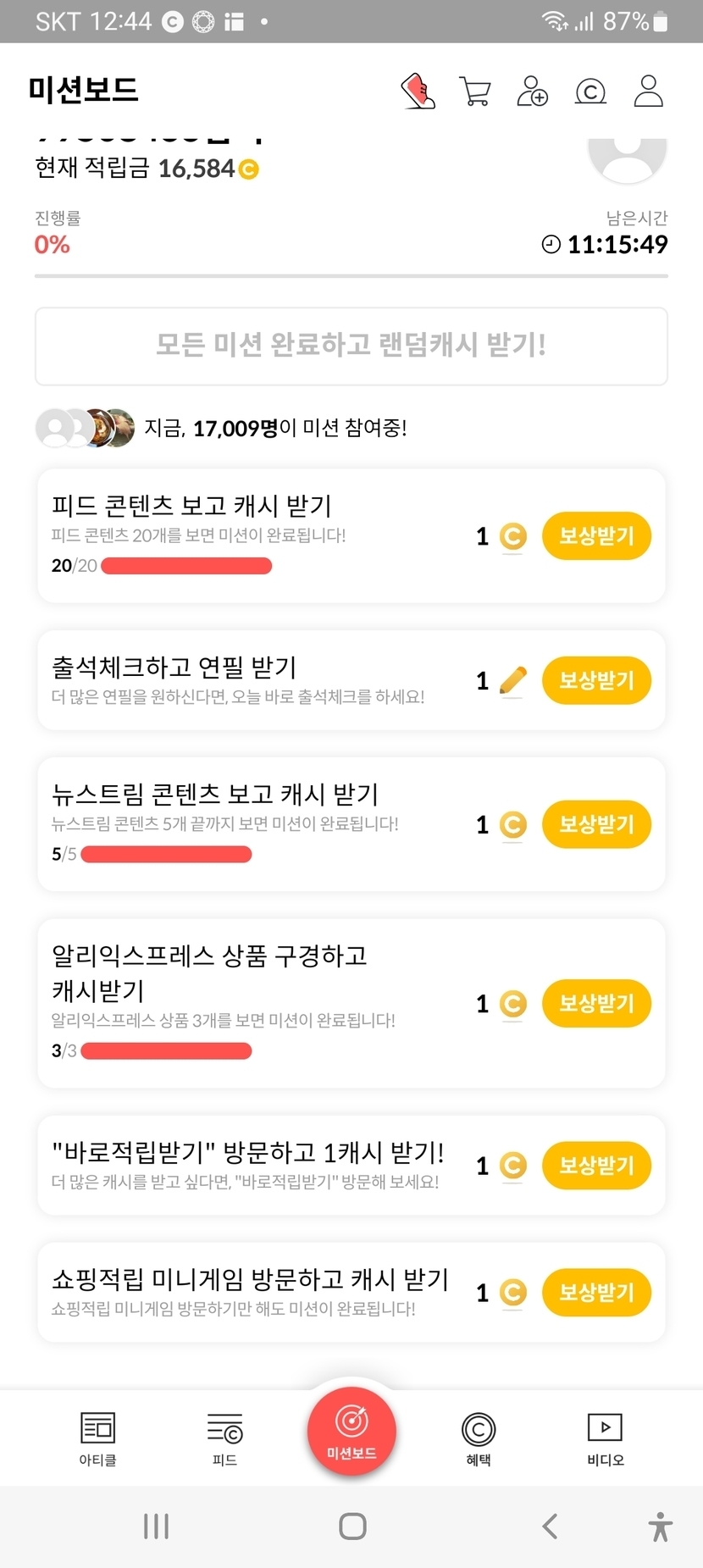Tap the sneaker icon in the header
This screenshot has height=1568, width=703.
coord(418,91)
